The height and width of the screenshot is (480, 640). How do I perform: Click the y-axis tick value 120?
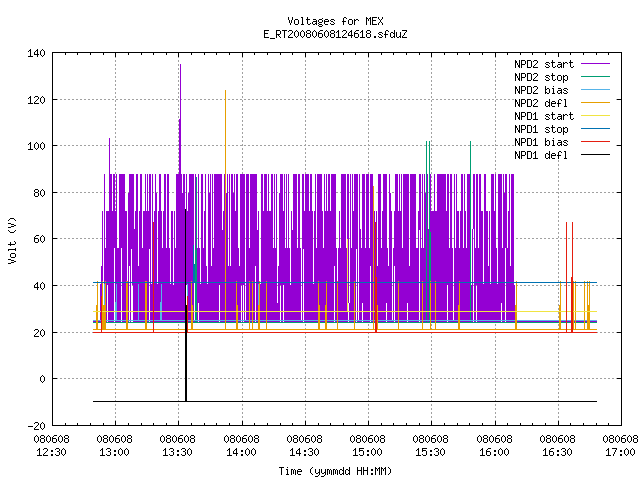[36, 100]
